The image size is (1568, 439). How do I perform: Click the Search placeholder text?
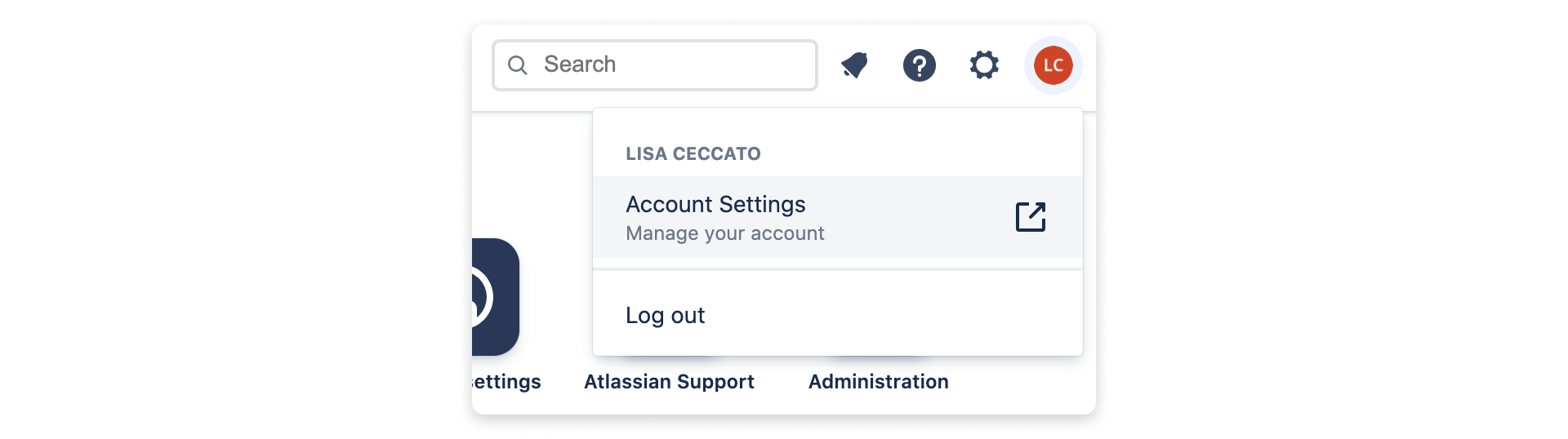tap(580, 64)
